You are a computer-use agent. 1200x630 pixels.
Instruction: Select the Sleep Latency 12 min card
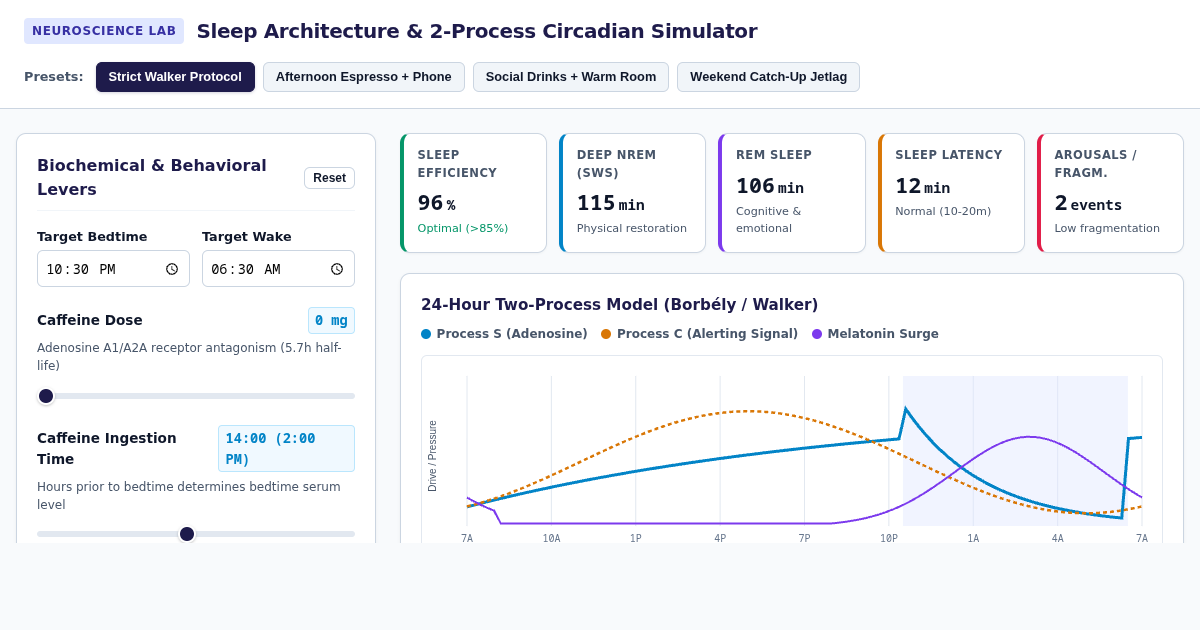(951, 193)
